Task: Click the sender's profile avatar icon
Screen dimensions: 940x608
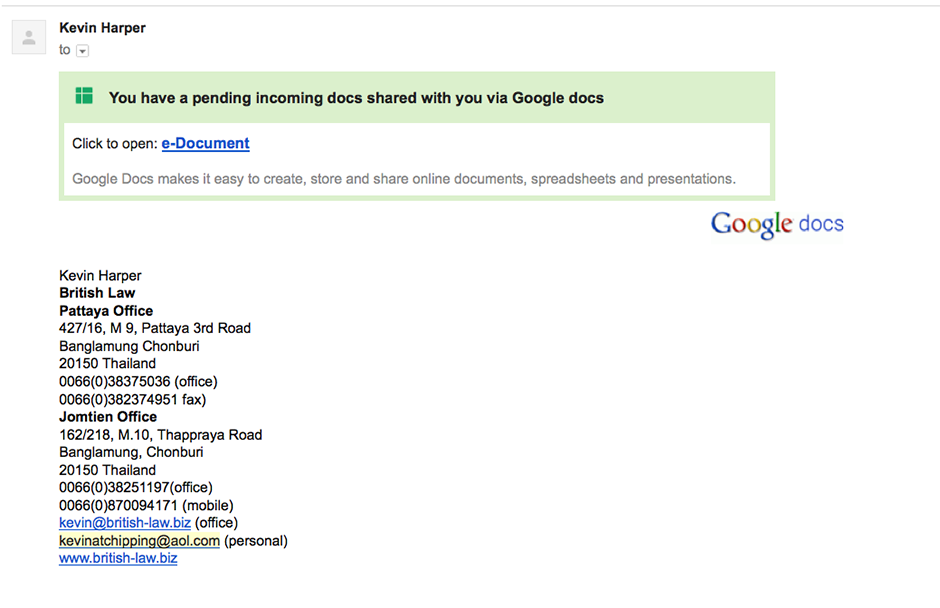Action: pos(29,38)
